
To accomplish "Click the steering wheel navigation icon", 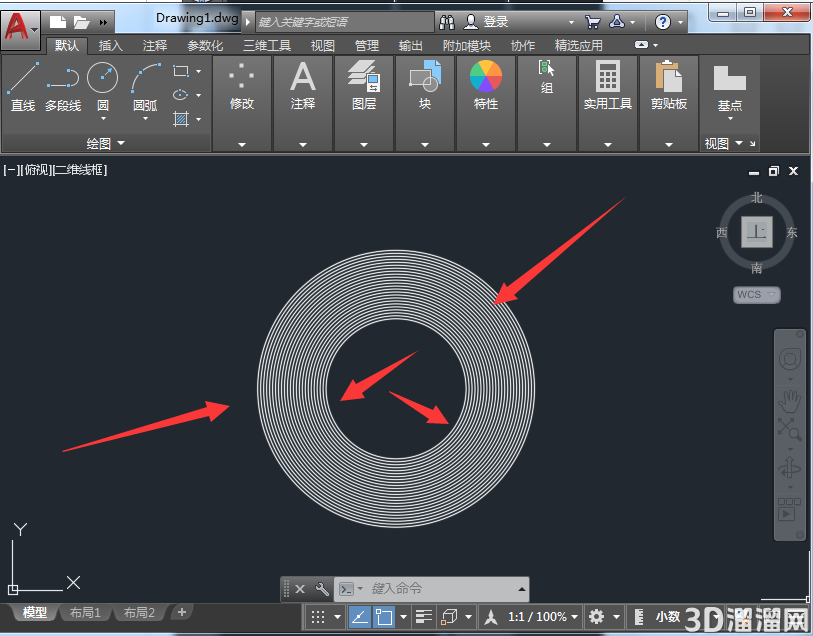I will pos(790,359).
